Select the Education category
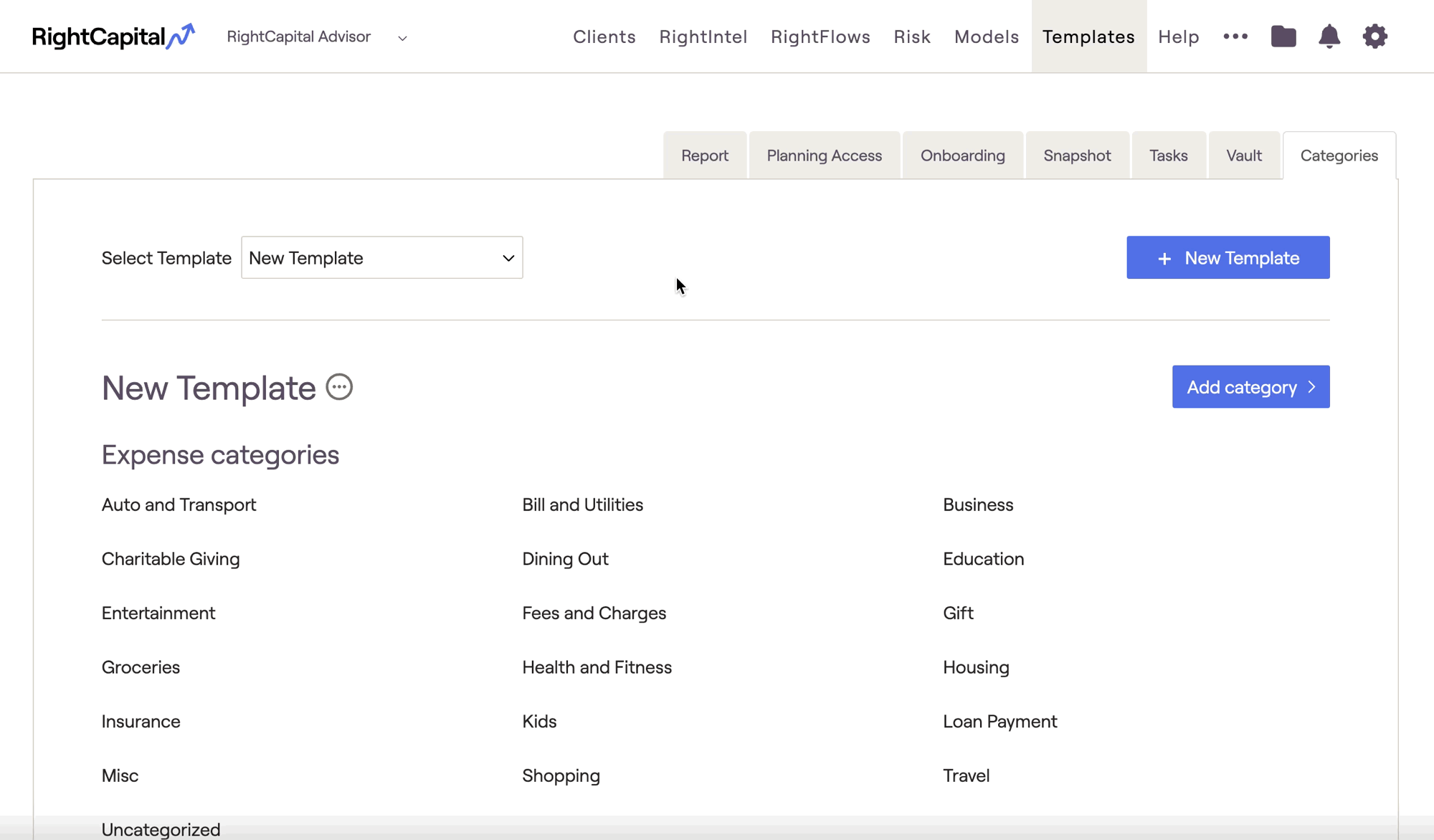The width and height of the screenshot is (1434, 840). (983, 559)
